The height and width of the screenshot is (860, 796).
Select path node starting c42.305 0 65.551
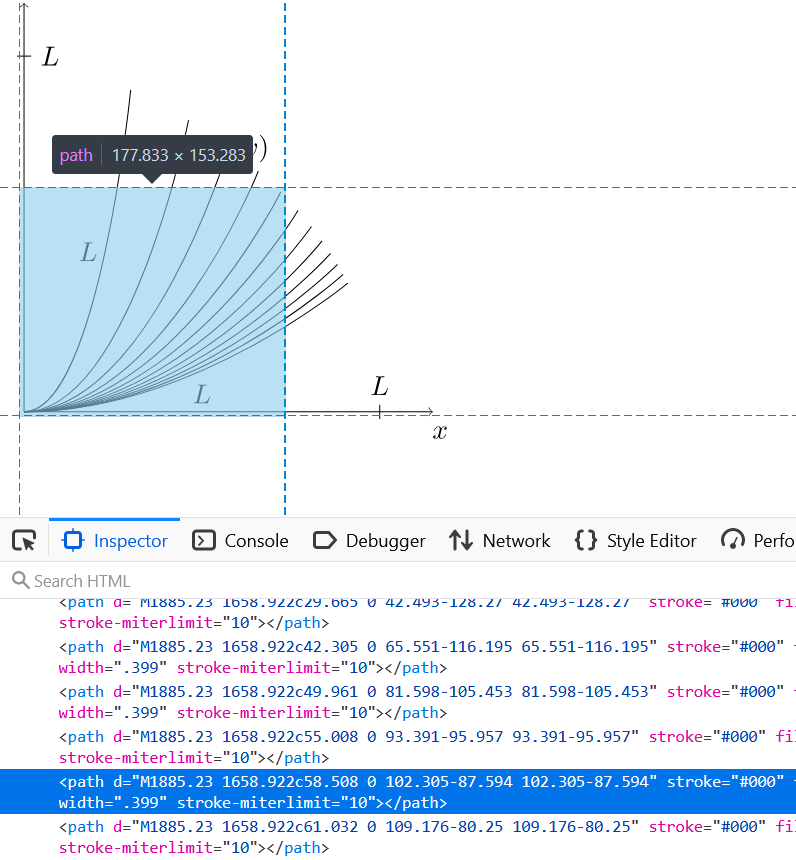click(x=398, y=657)
